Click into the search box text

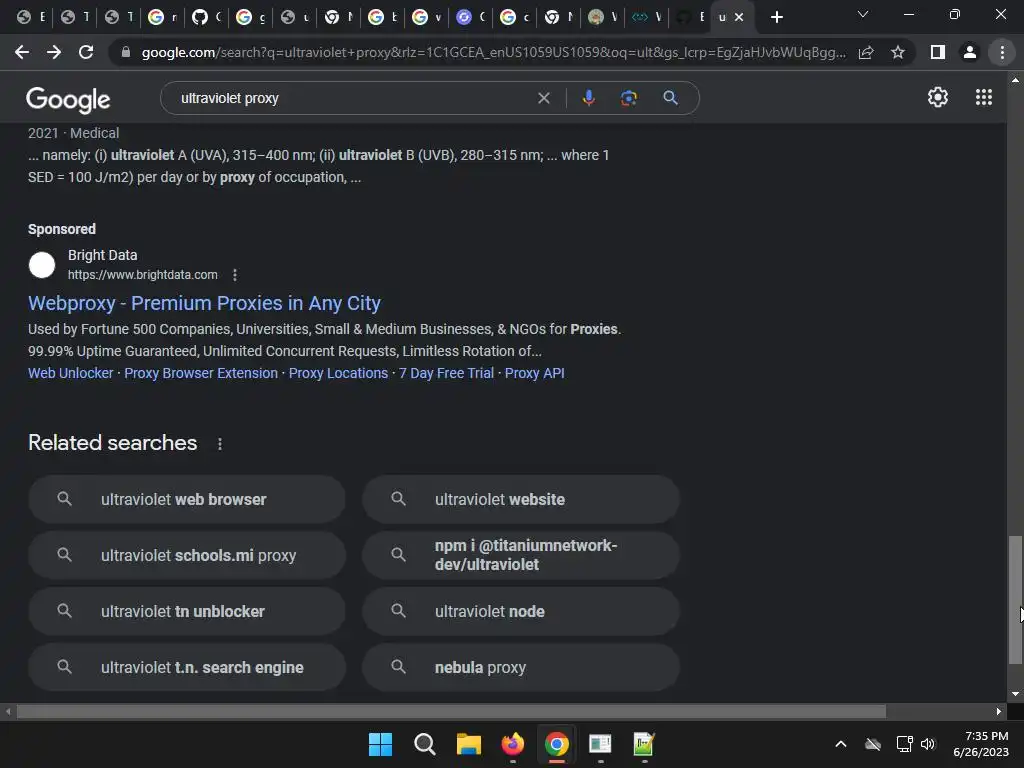[x=230, y=99]
